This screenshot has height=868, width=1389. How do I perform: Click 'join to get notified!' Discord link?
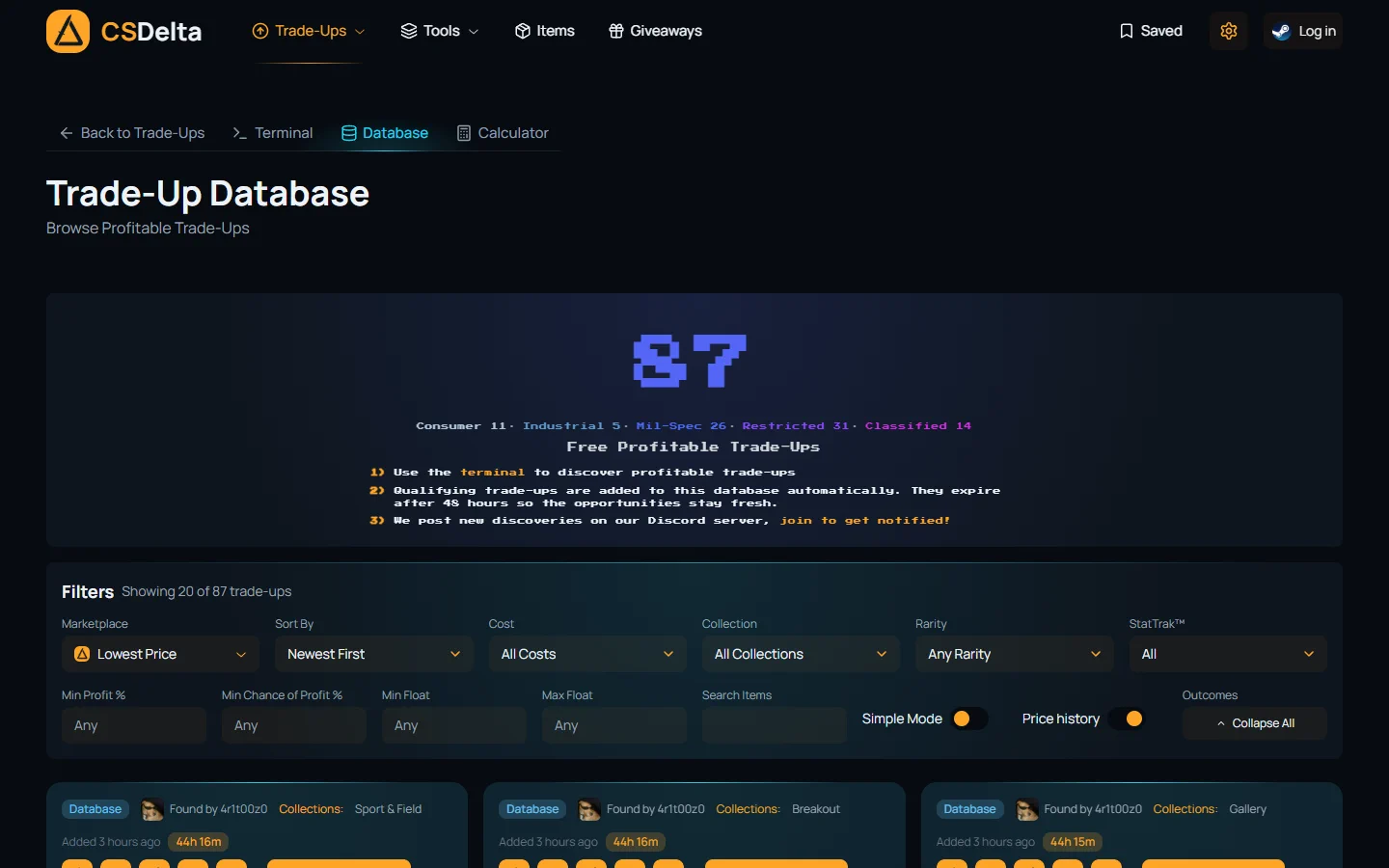pyautogui.click(x=865, y=521)
